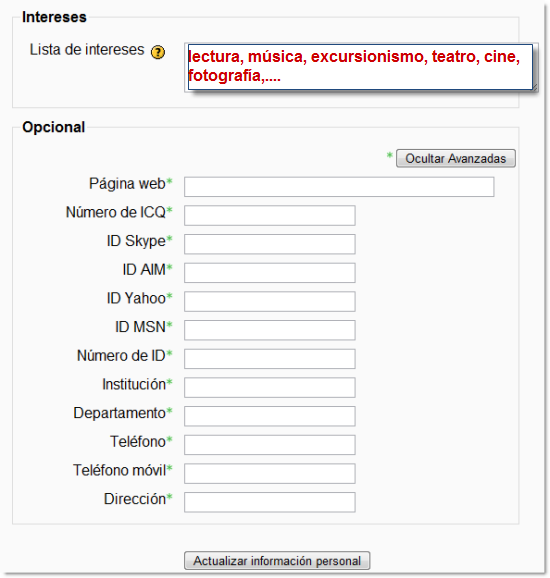
Task: Submit with Actualizar información personal button
Action: pyautogui.click(x=277, y=561)
